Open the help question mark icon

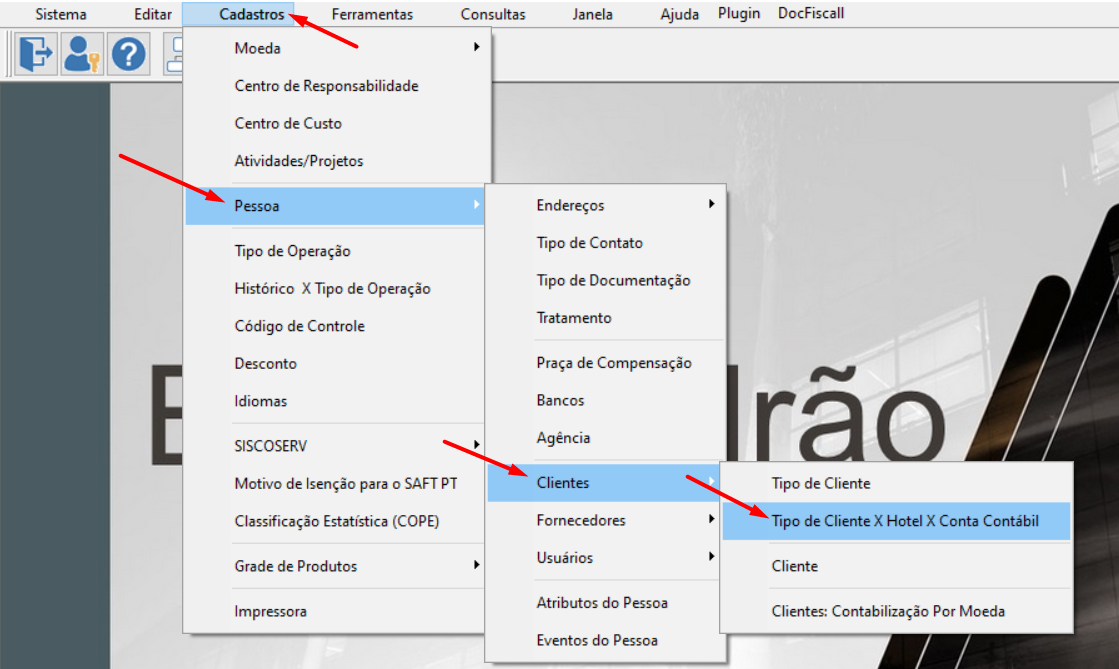[x=128, y=54]
